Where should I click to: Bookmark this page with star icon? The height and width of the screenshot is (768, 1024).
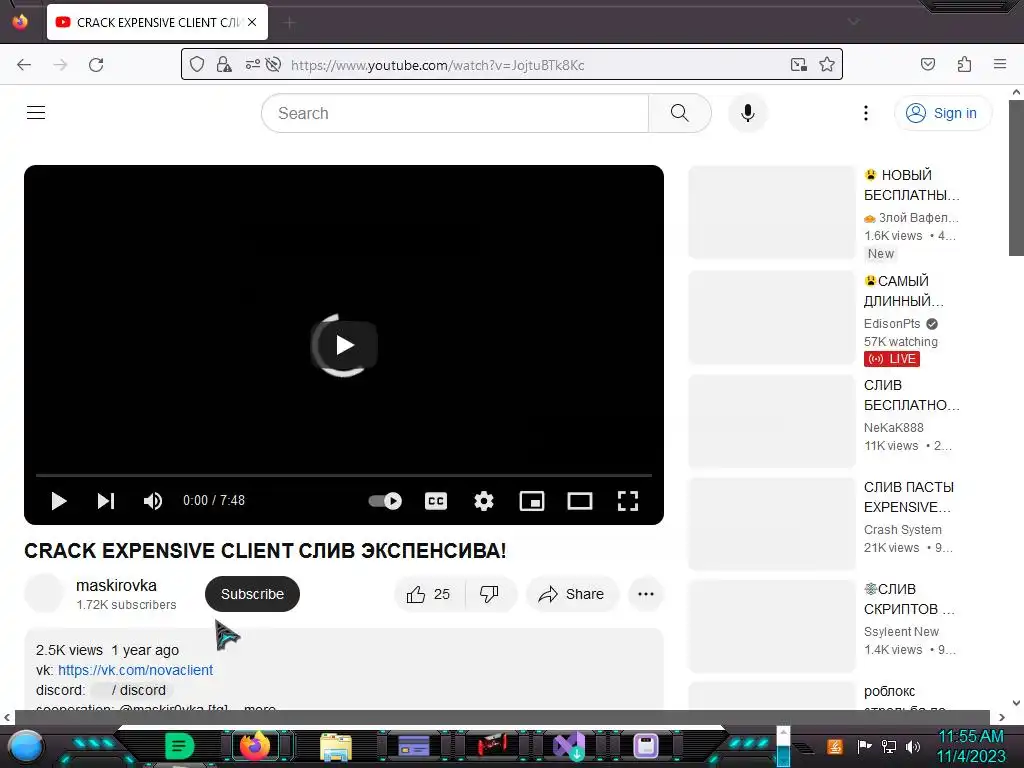pos(827,64)
